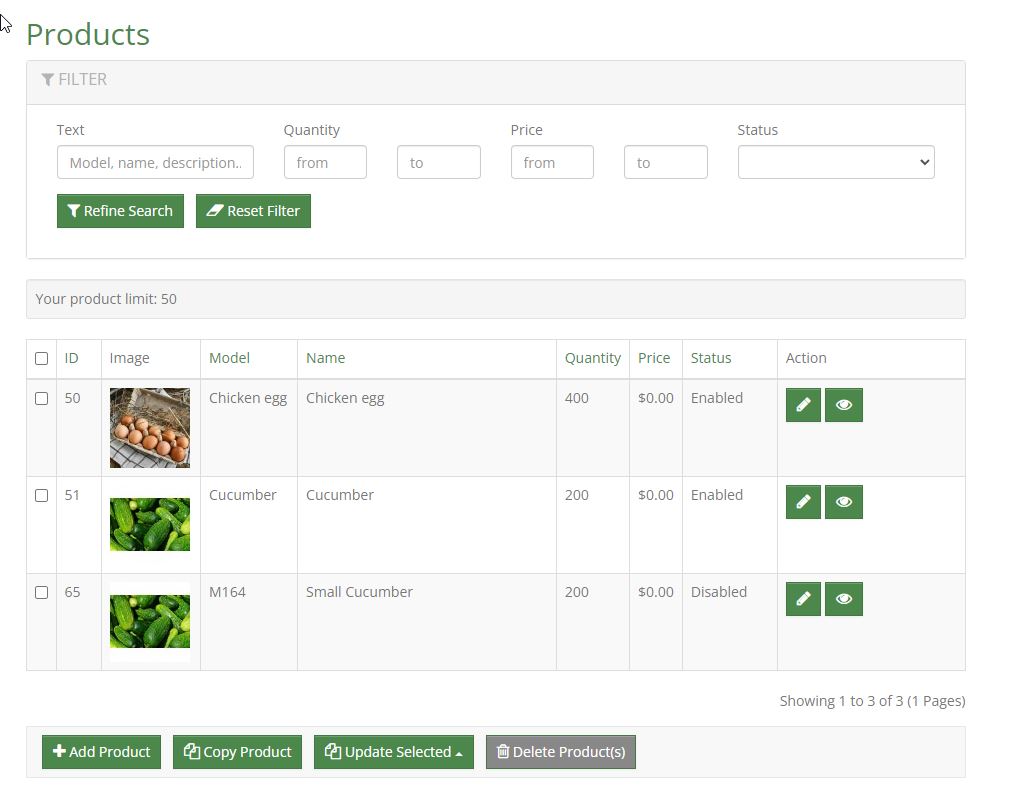
Task: Open the Chicken egg thumbnail image
Action: [x=150, y=428]
